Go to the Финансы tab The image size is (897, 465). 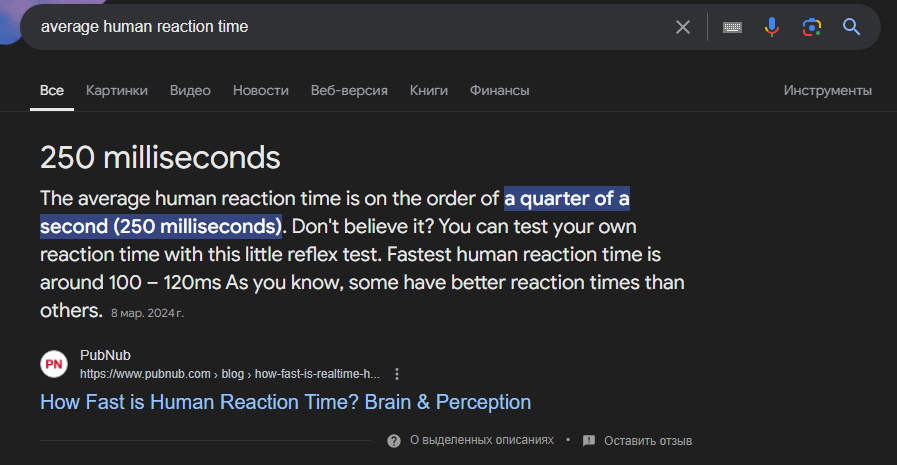(499, 90)
